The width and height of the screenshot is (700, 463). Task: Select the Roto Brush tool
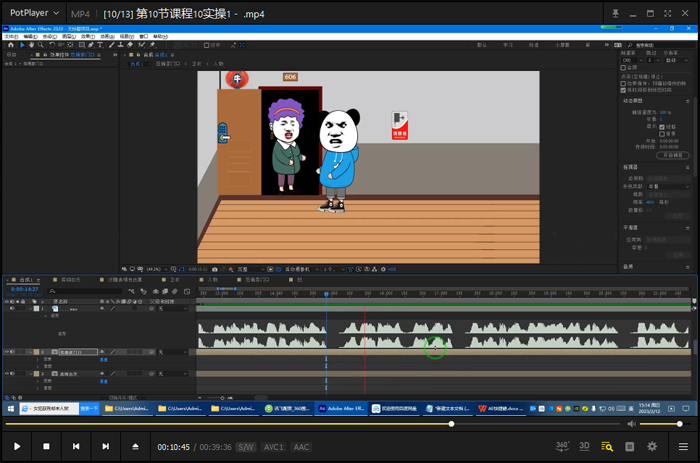click(142, 45)
